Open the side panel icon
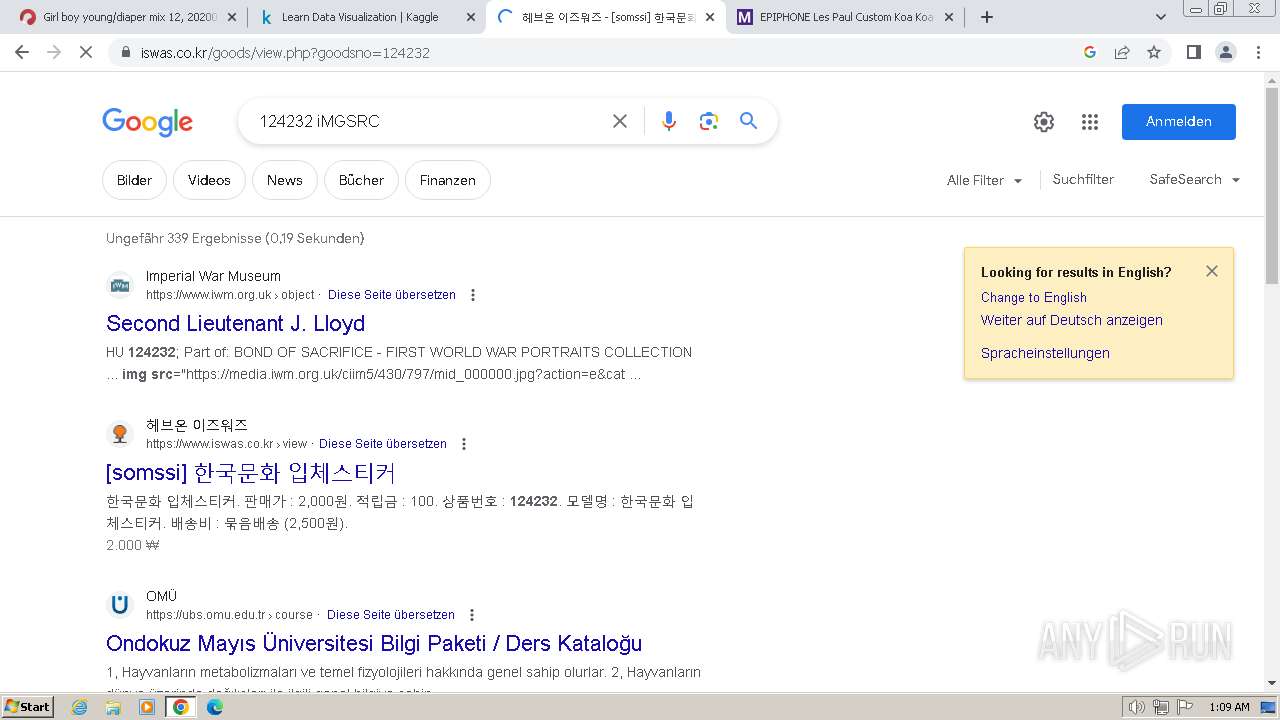The height and width of the screenshot is (720, 1280). (x=1193, y=52)
